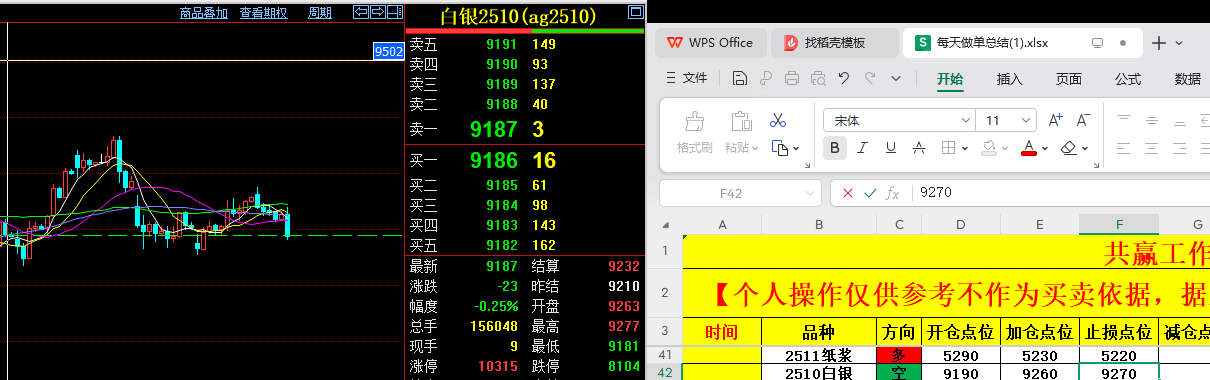Select the column F header

(x=1119, y=224)
